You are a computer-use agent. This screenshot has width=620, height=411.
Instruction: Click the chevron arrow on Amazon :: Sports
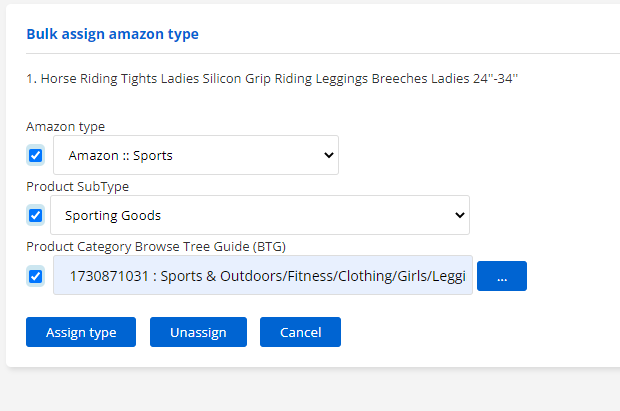pyautogui.click(x=329, y=155)
